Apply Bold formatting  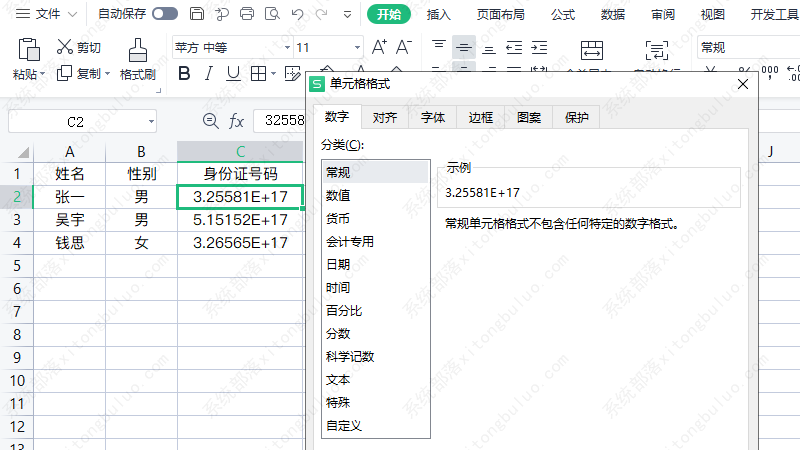(183, 73)
